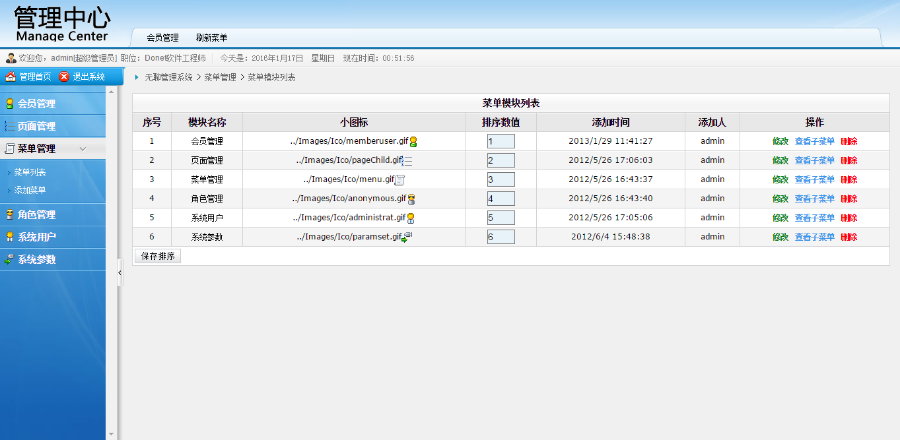Click 删除 for 角色管理 row
The width and height of the screenshot is (900, 440).
849,198
